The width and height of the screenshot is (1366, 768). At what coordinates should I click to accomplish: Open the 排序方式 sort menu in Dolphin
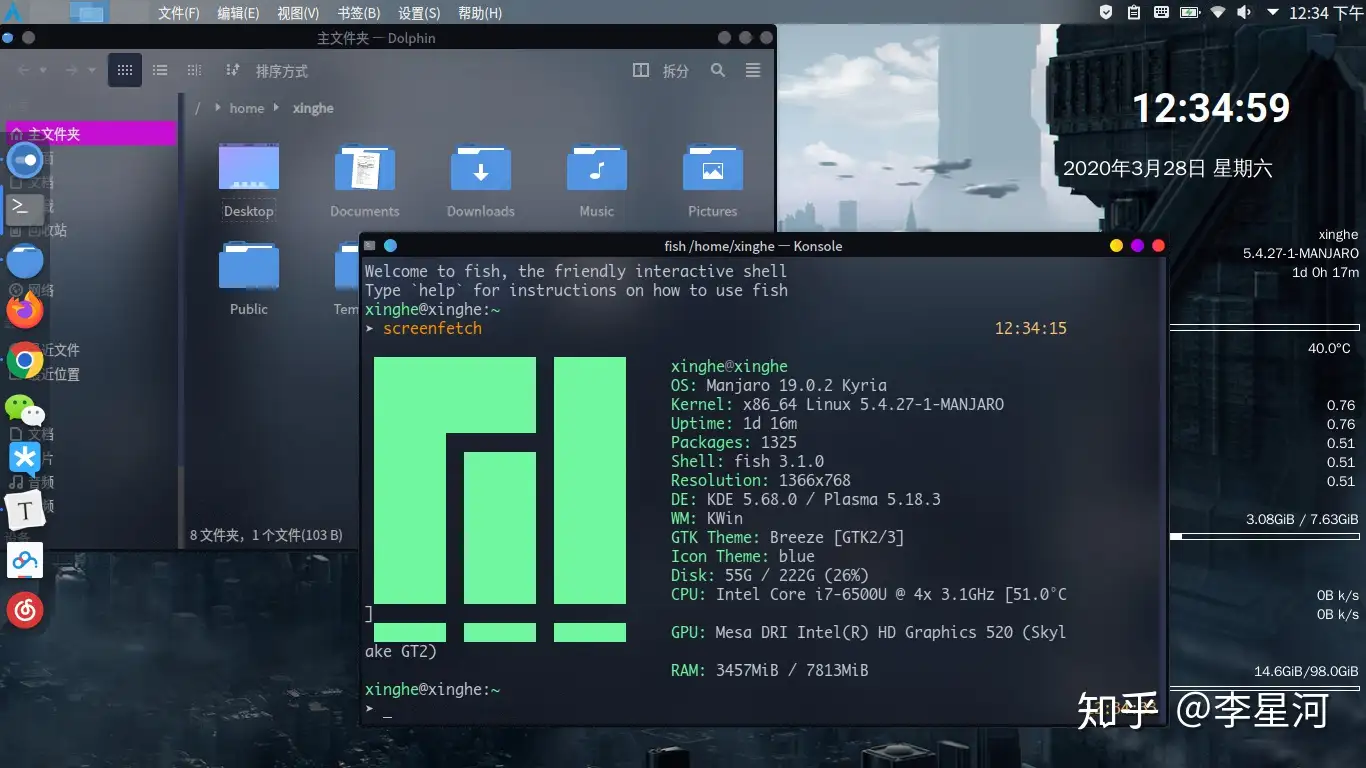282,71
